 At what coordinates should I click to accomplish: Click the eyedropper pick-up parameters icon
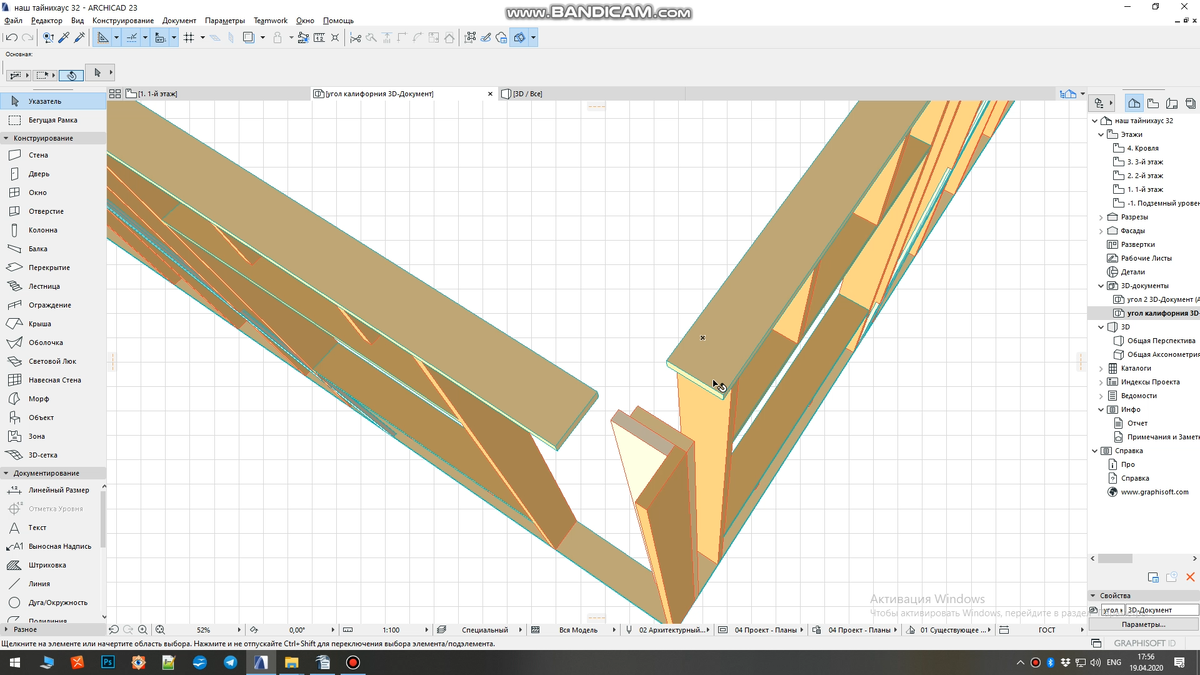tap(65, 38)
